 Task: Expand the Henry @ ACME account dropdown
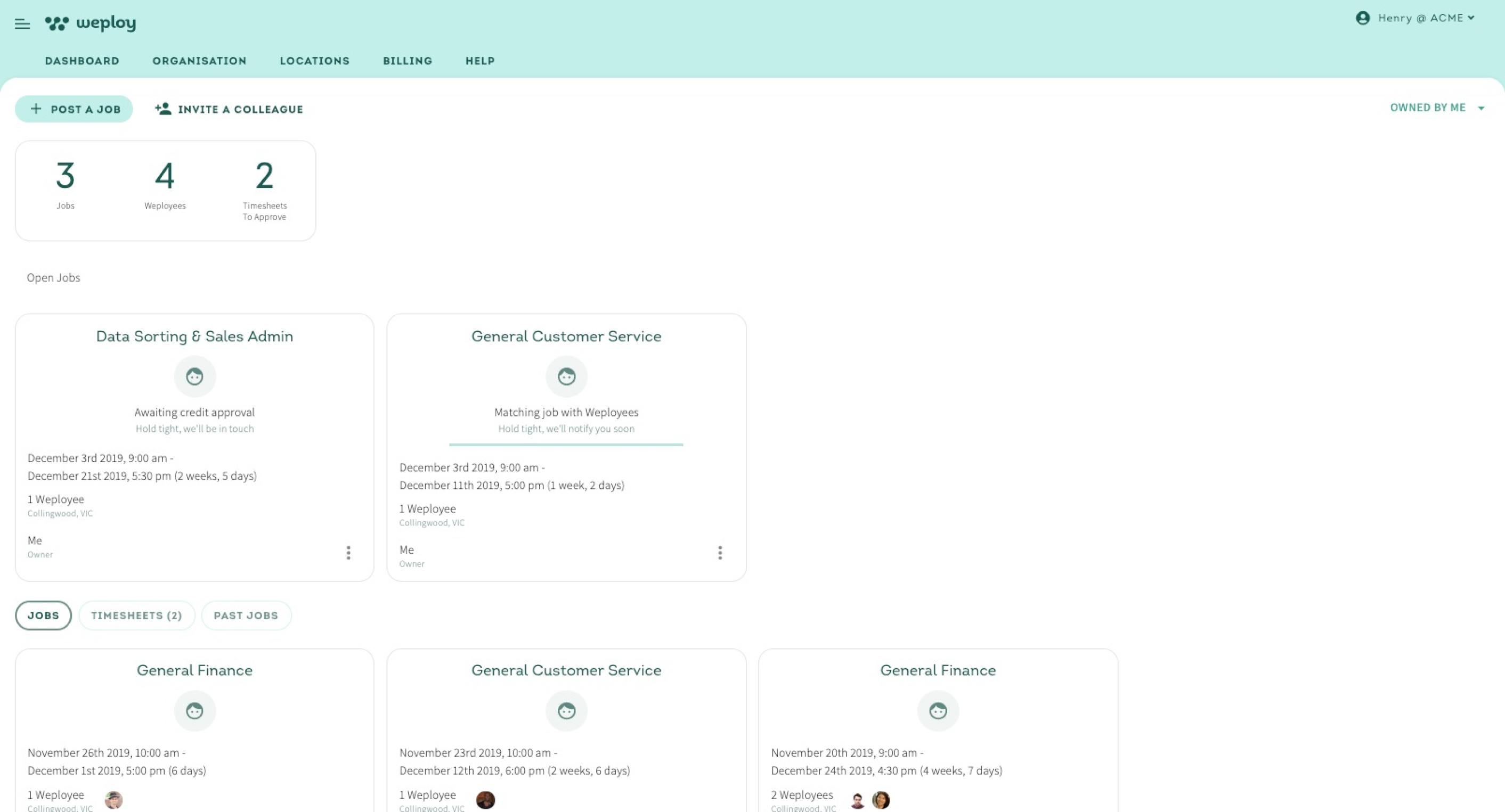coord(1426,18)
